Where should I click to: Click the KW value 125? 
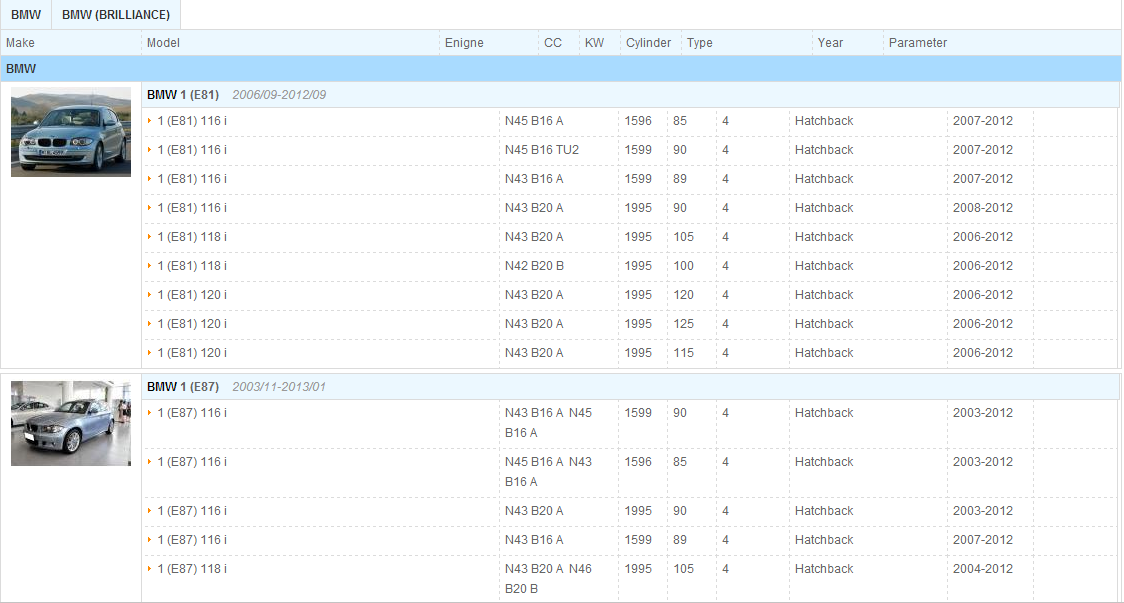683,324
